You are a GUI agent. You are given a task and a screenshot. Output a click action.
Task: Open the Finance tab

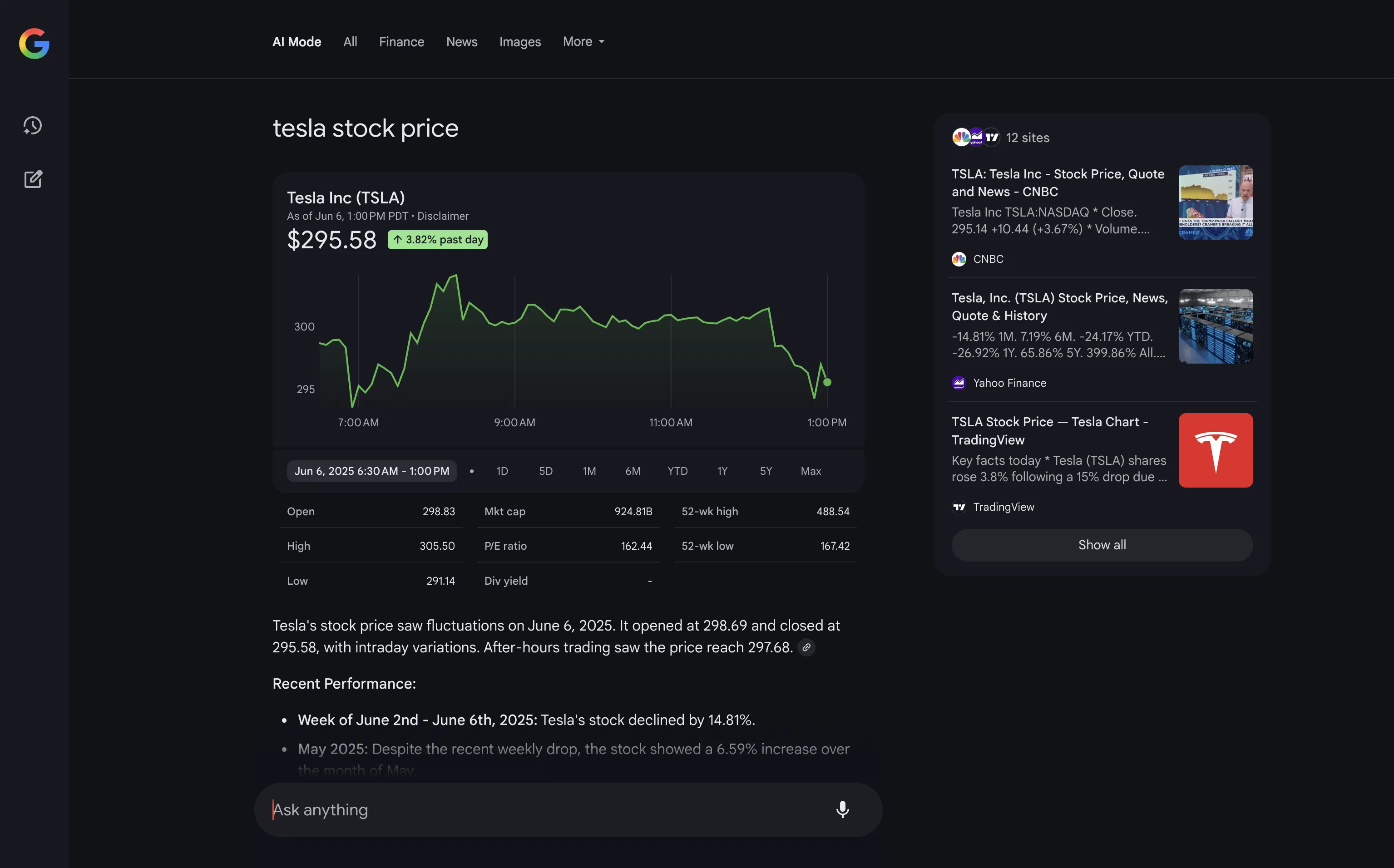[401, 42]
